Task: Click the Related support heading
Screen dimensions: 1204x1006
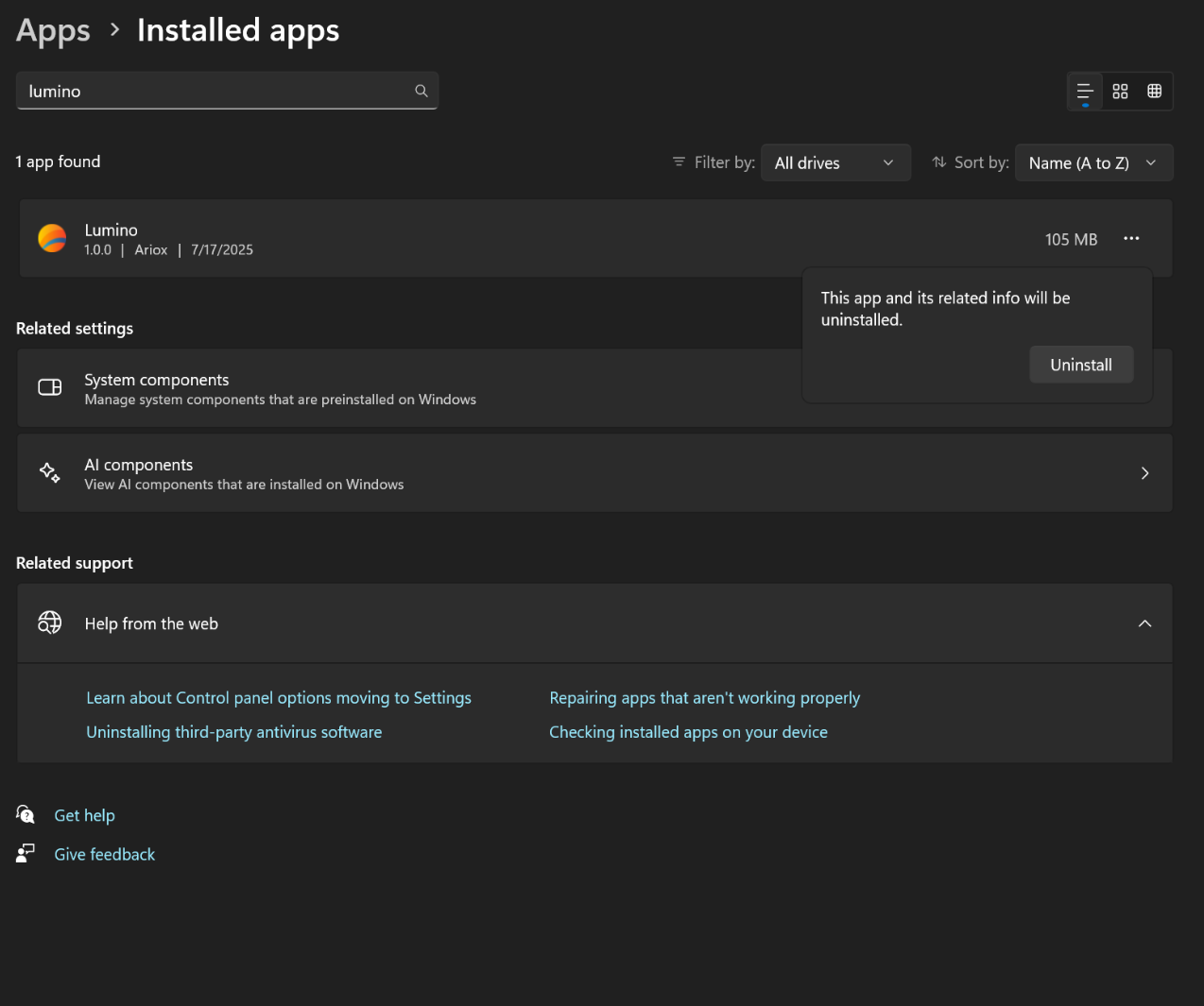Action: click(75, 563)
